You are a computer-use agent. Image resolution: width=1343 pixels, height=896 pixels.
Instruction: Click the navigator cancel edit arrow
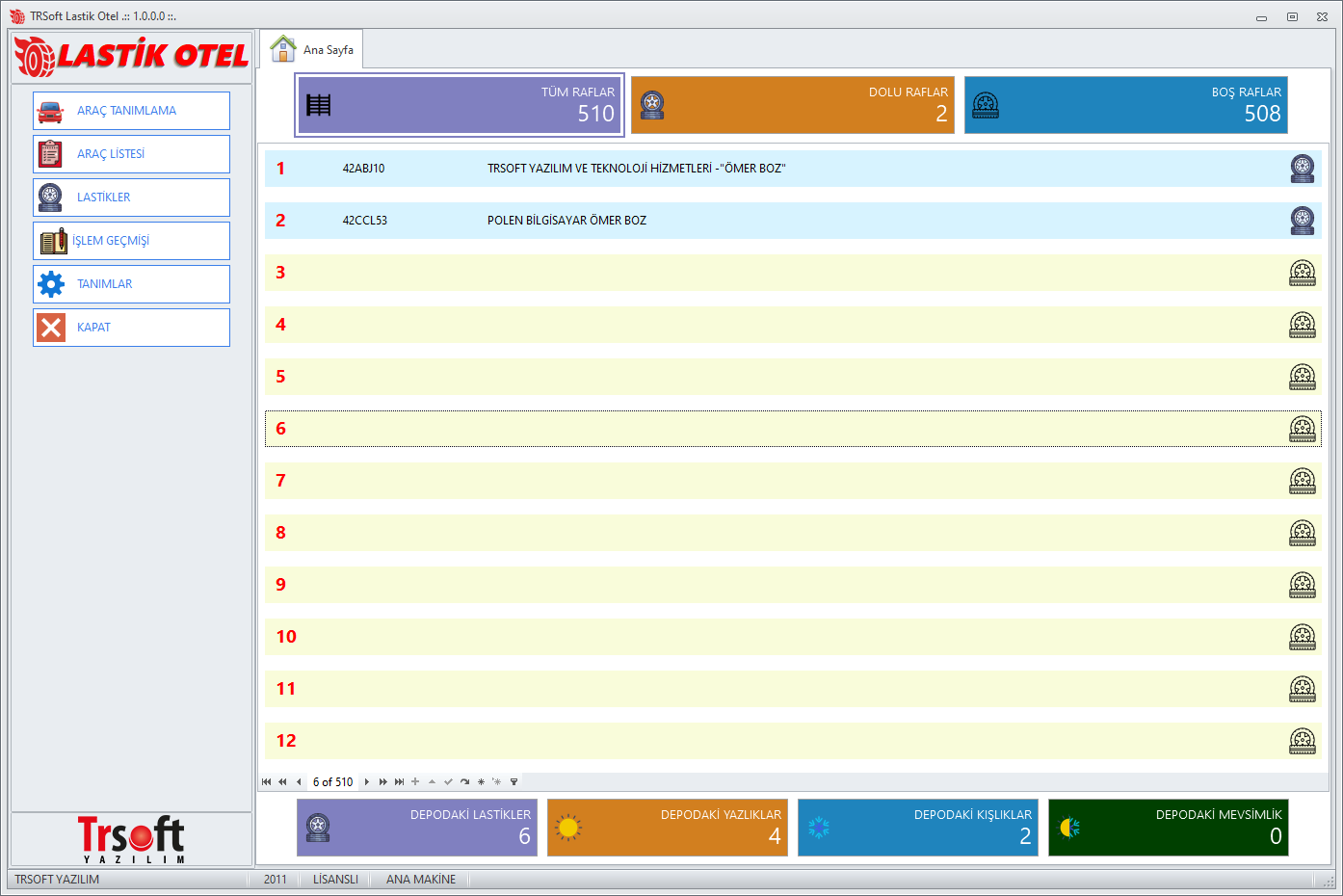[464, 781]
